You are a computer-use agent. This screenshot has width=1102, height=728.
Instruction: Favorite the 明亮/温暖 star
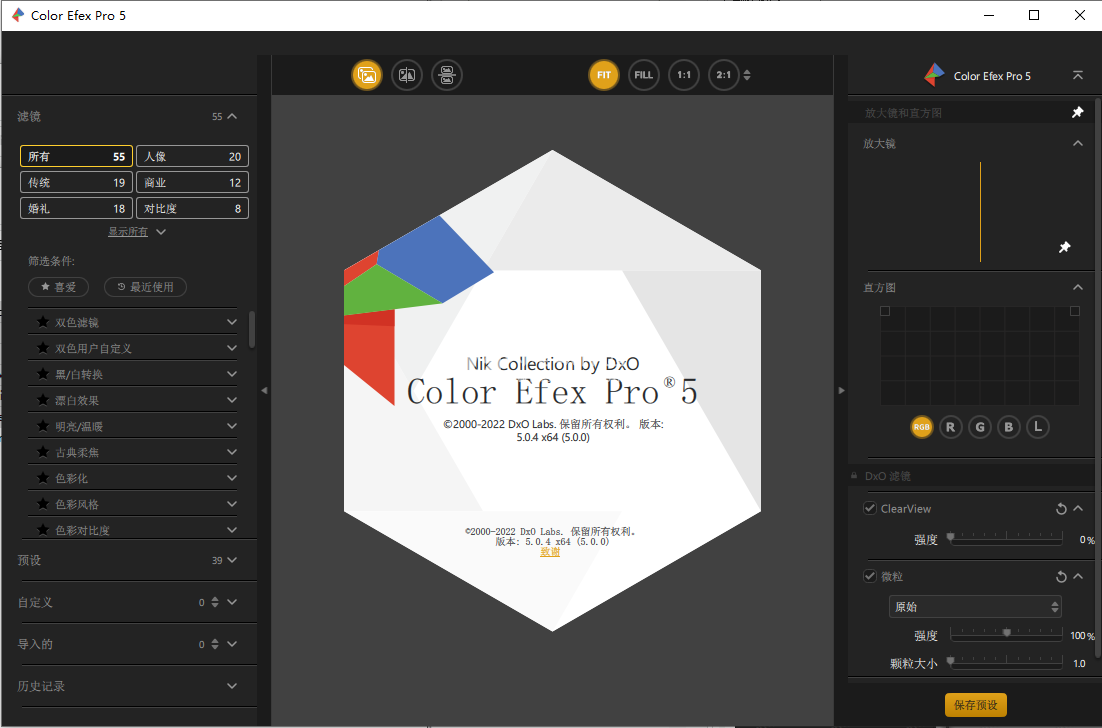(43, 426)
